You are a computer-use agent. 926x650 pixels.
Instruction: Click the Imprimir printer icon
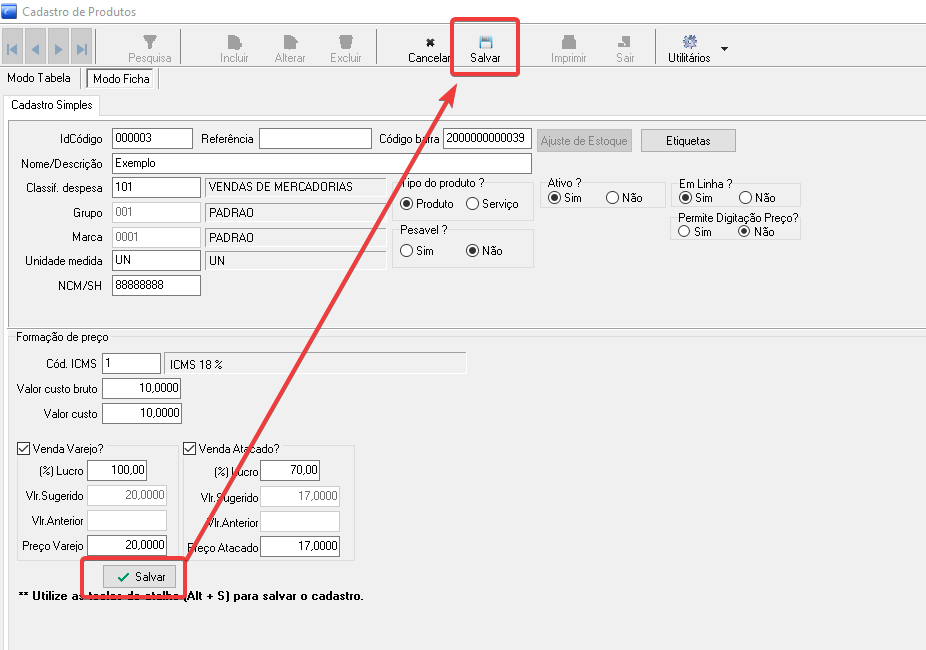coord(569,43)
